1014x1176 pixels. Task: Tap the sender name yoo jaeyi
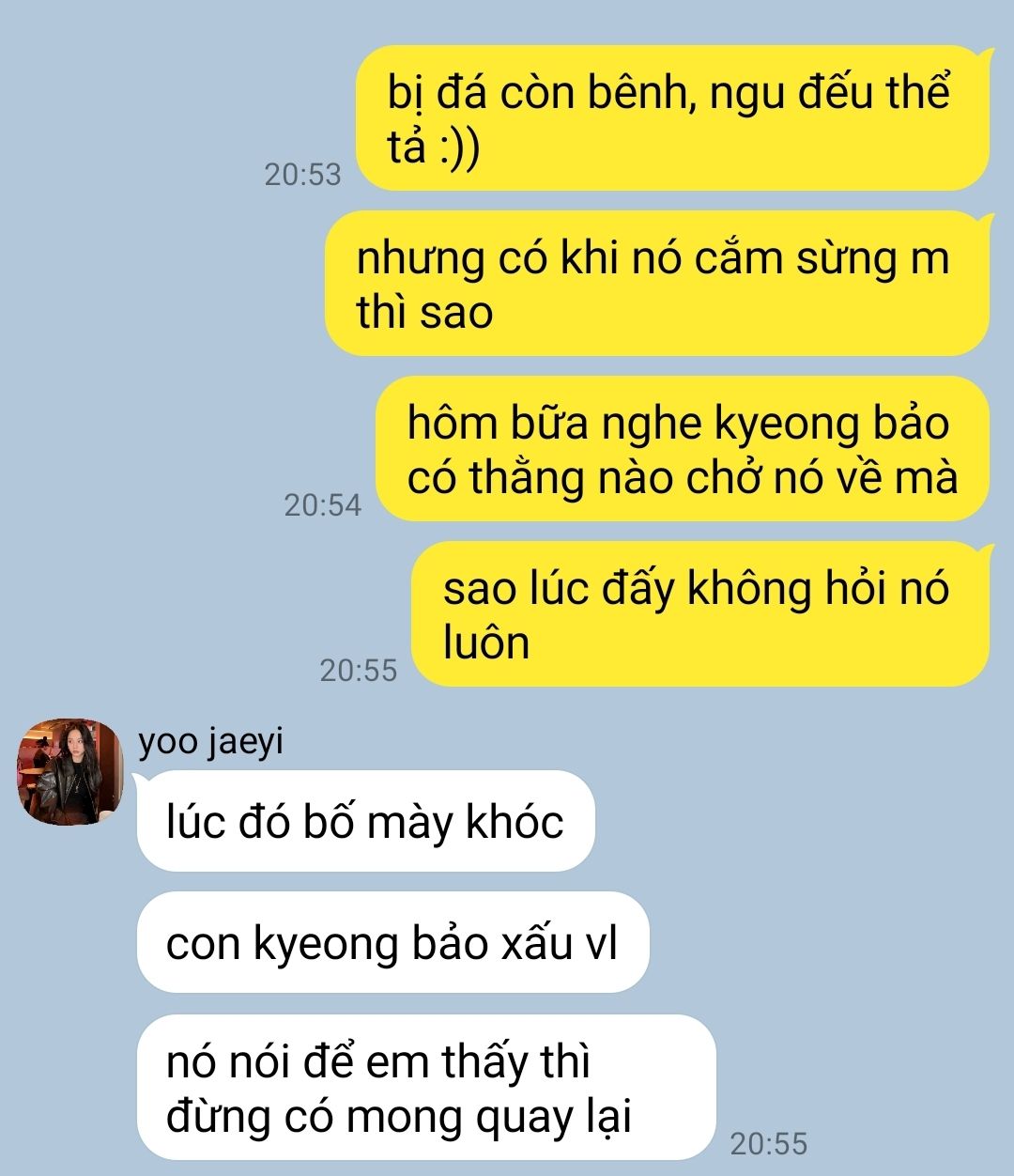coord(210,743)
